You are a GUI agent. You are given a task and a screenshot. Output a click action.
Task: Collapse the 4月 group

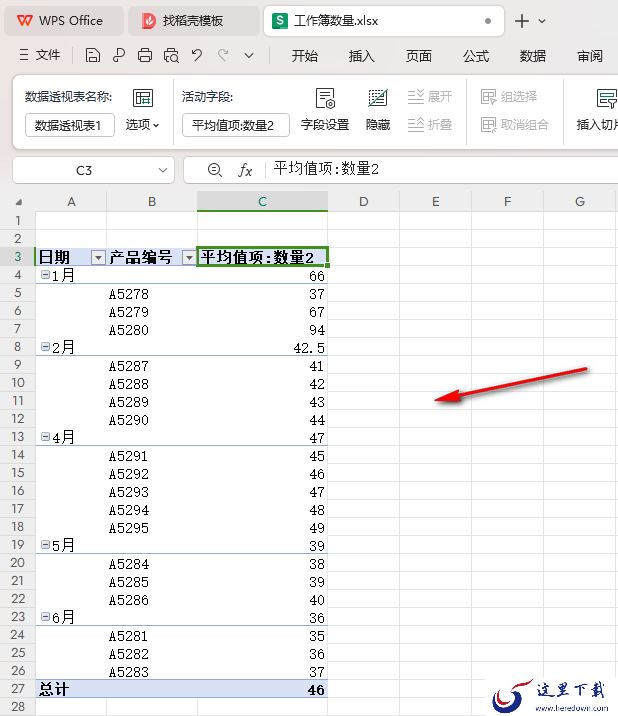click(45, 437)
